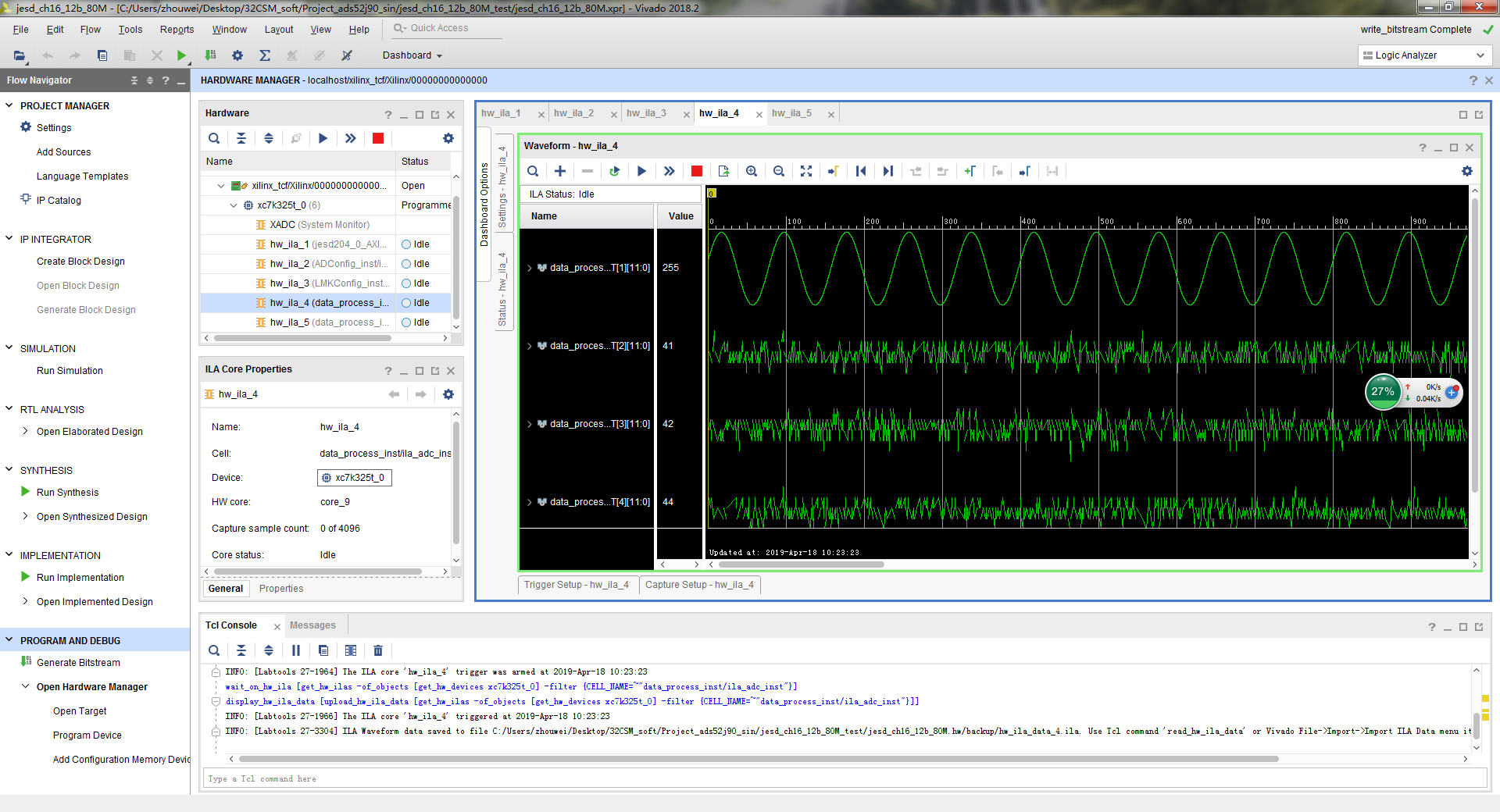Expand the data_proces...T[1][11:0] probe

530,268
